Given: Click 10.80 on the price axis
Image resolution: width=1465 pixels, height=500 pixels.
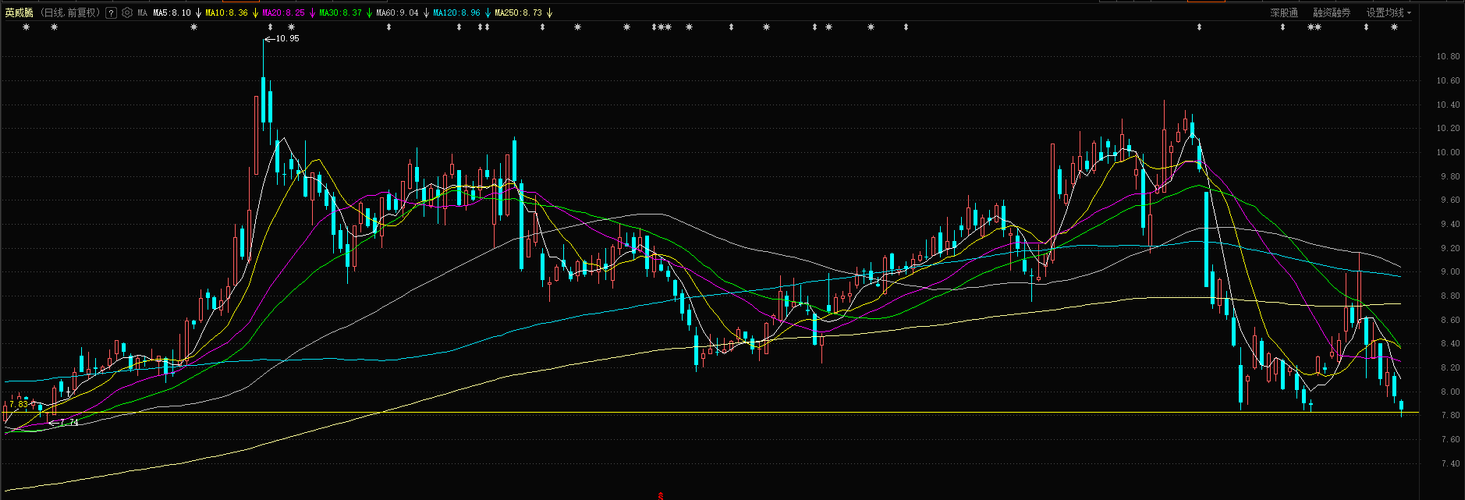Looking at the screenshot, I should coord(1448,56).
